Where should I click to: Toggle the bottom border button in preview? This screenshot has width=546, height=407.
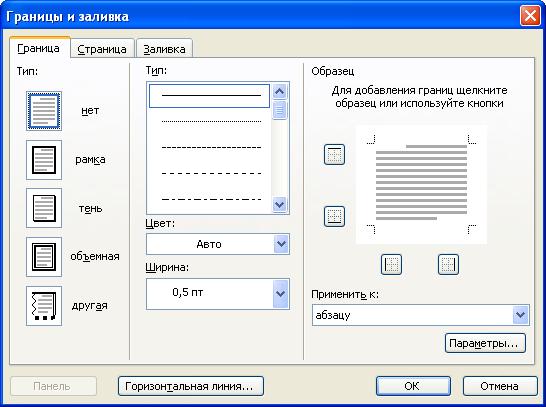coord(334,216)
